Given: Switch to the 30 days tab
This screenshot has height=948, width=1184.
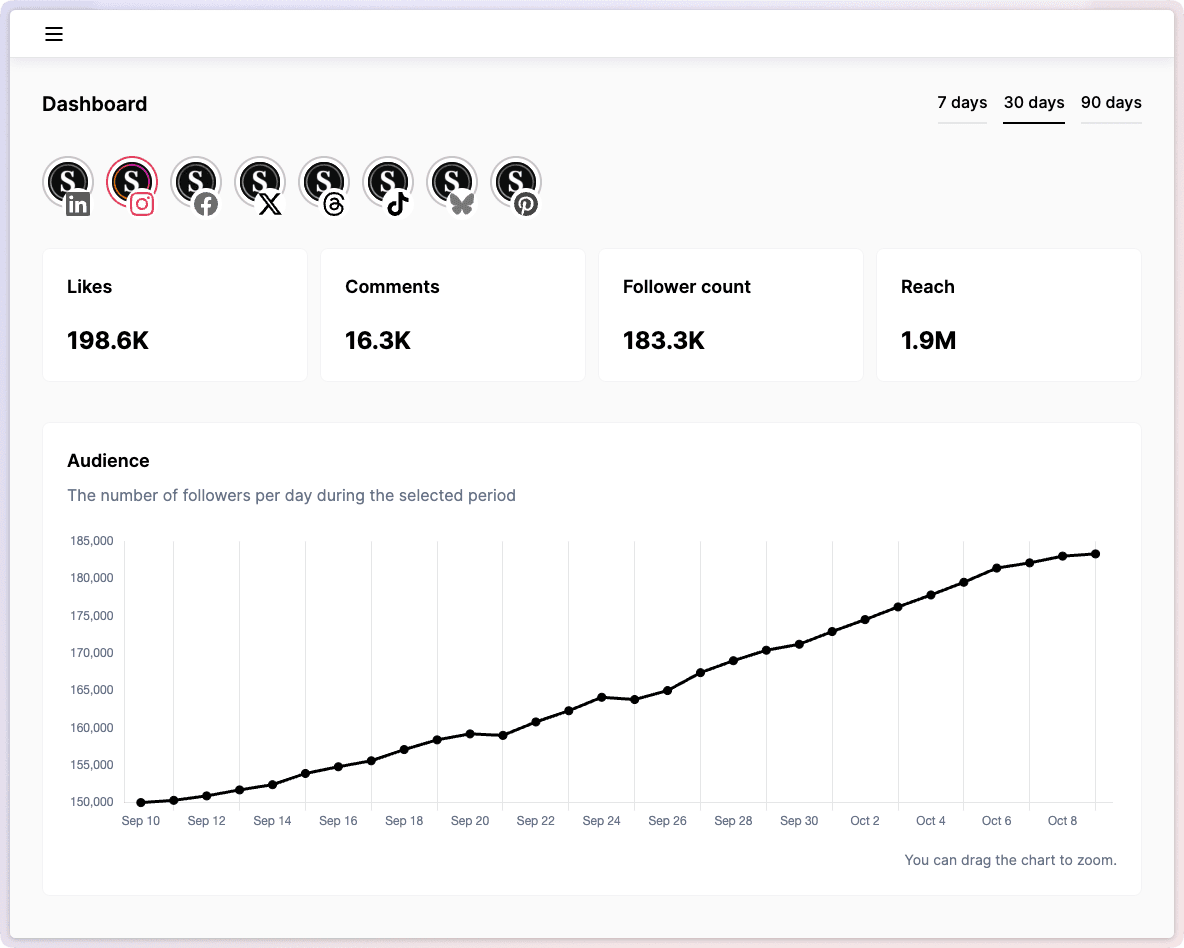Looking at the screenshot, I should tap(1034, 103).
